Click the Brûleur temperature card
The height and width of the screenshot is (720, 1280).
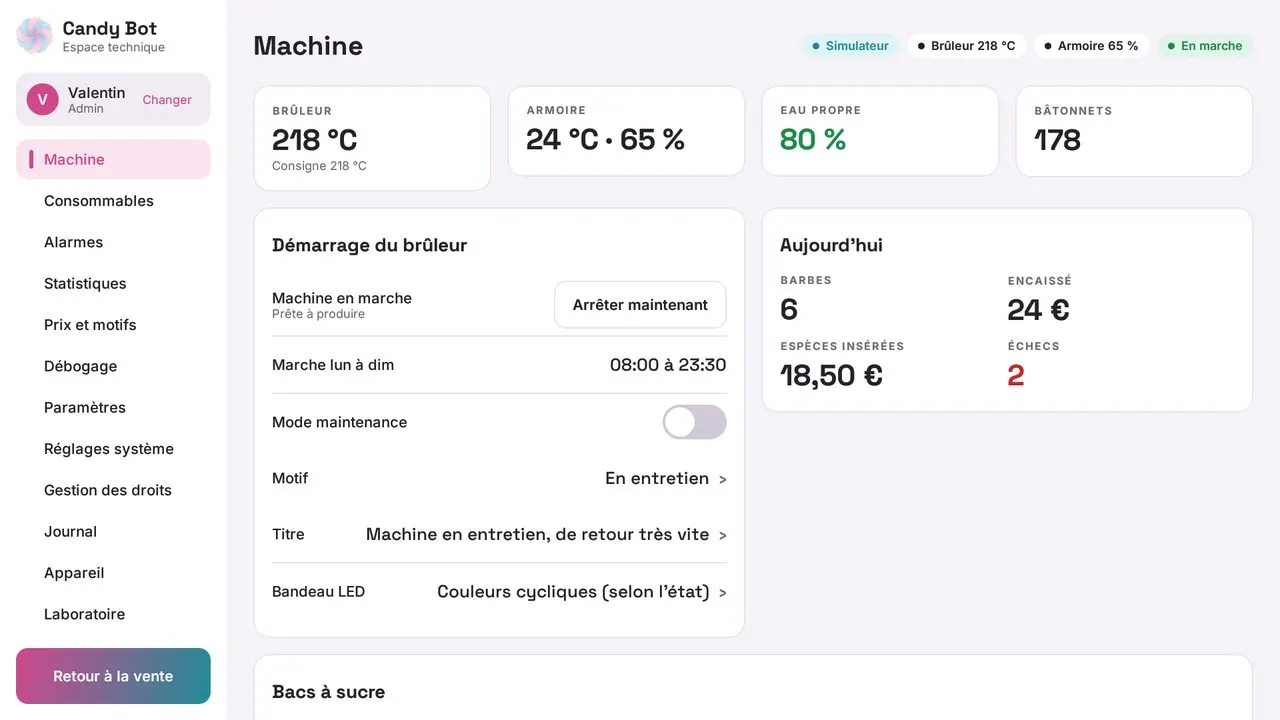(x=372, y=138)
